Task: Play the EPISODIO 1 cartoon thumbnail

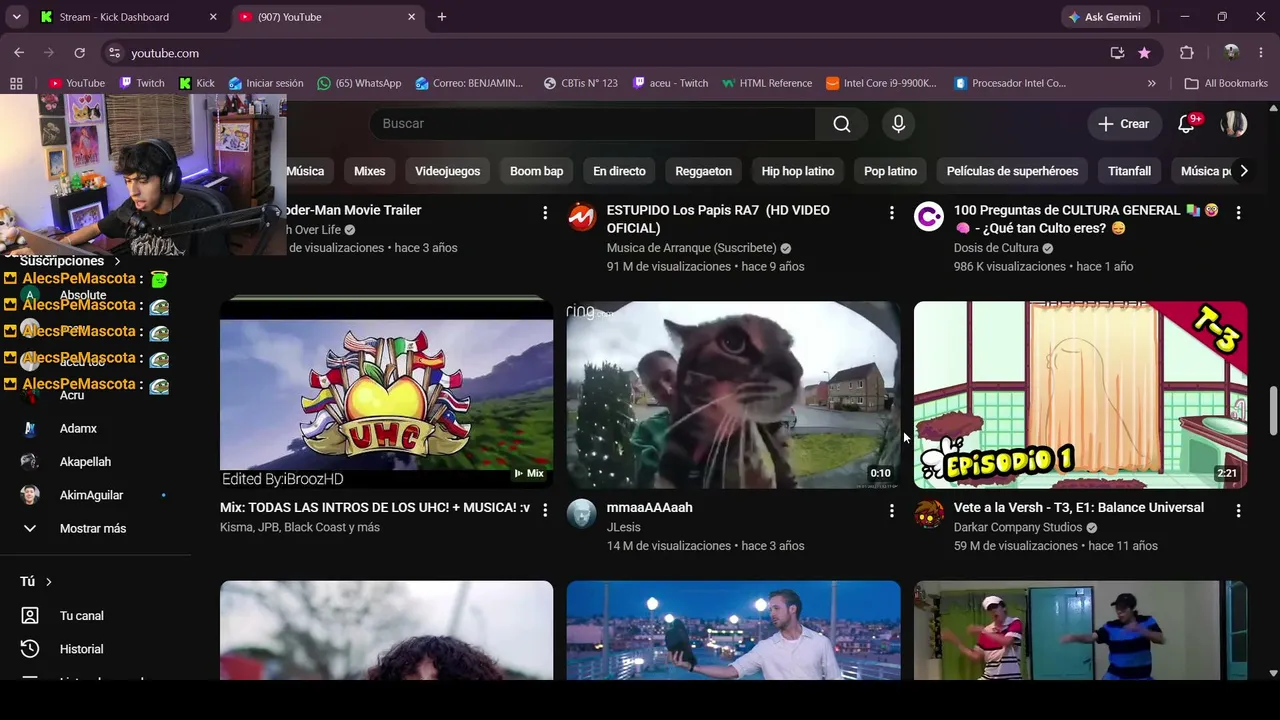Action: coord(1080,395)
